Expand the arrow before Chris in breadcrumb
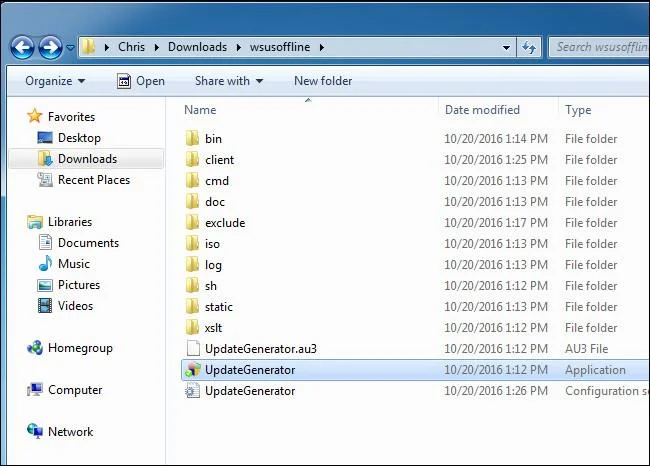Viewport: 650px width, 466px height. coord(107,47)
